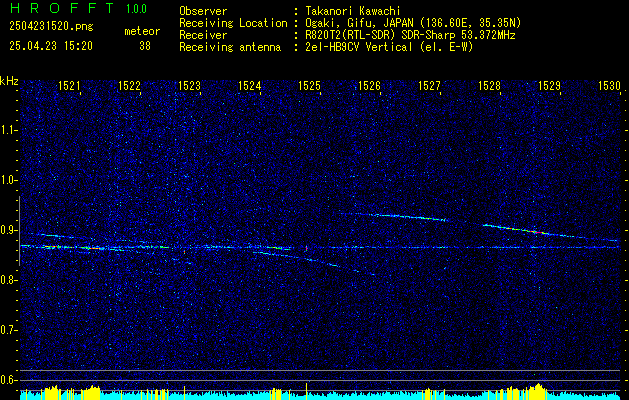
Task: Click time axis marker 1528
Action: [x=489, y=85]
